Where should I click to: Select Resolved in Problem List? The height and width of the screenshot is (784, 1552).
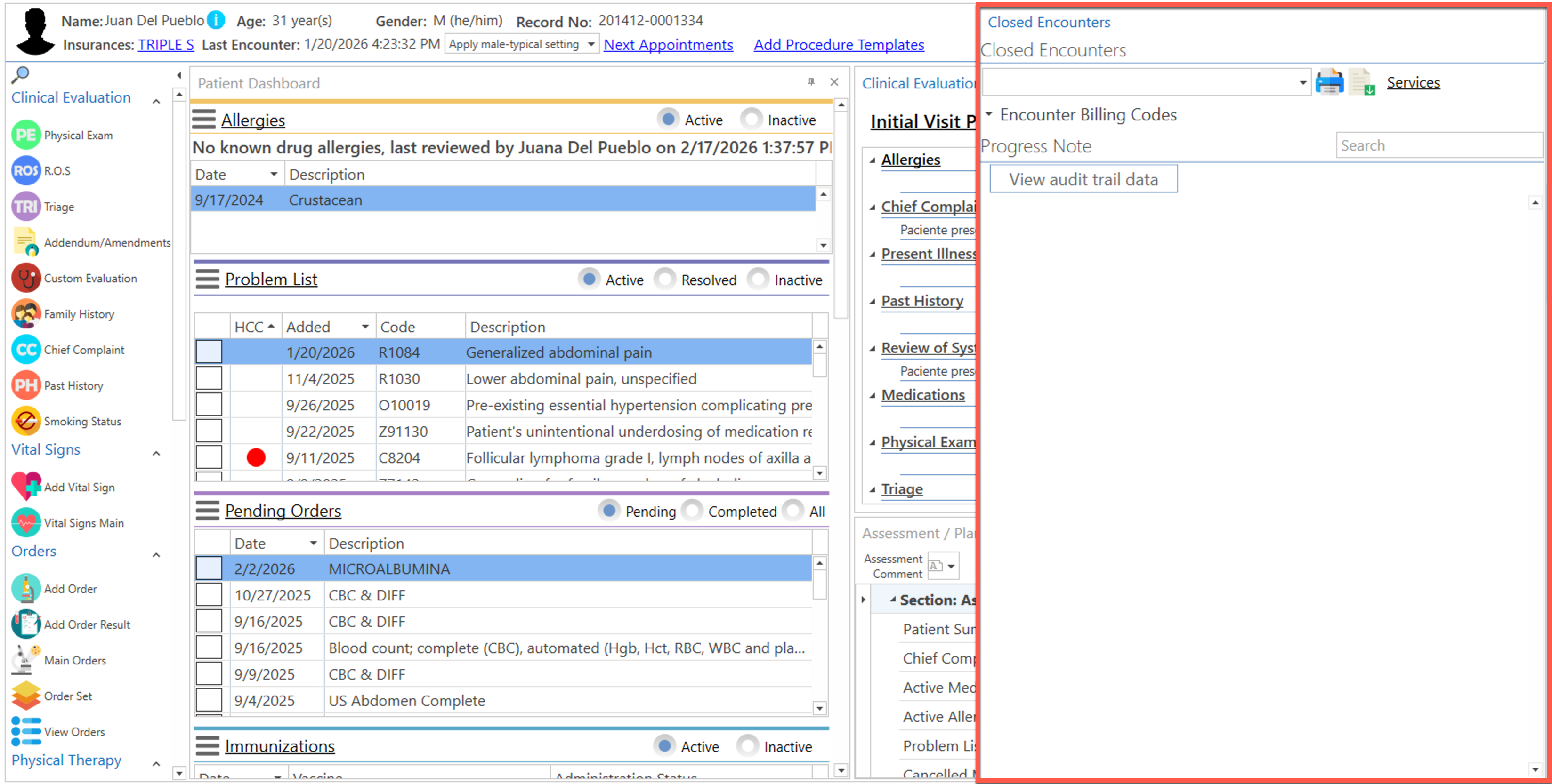(x=664, y=280)
